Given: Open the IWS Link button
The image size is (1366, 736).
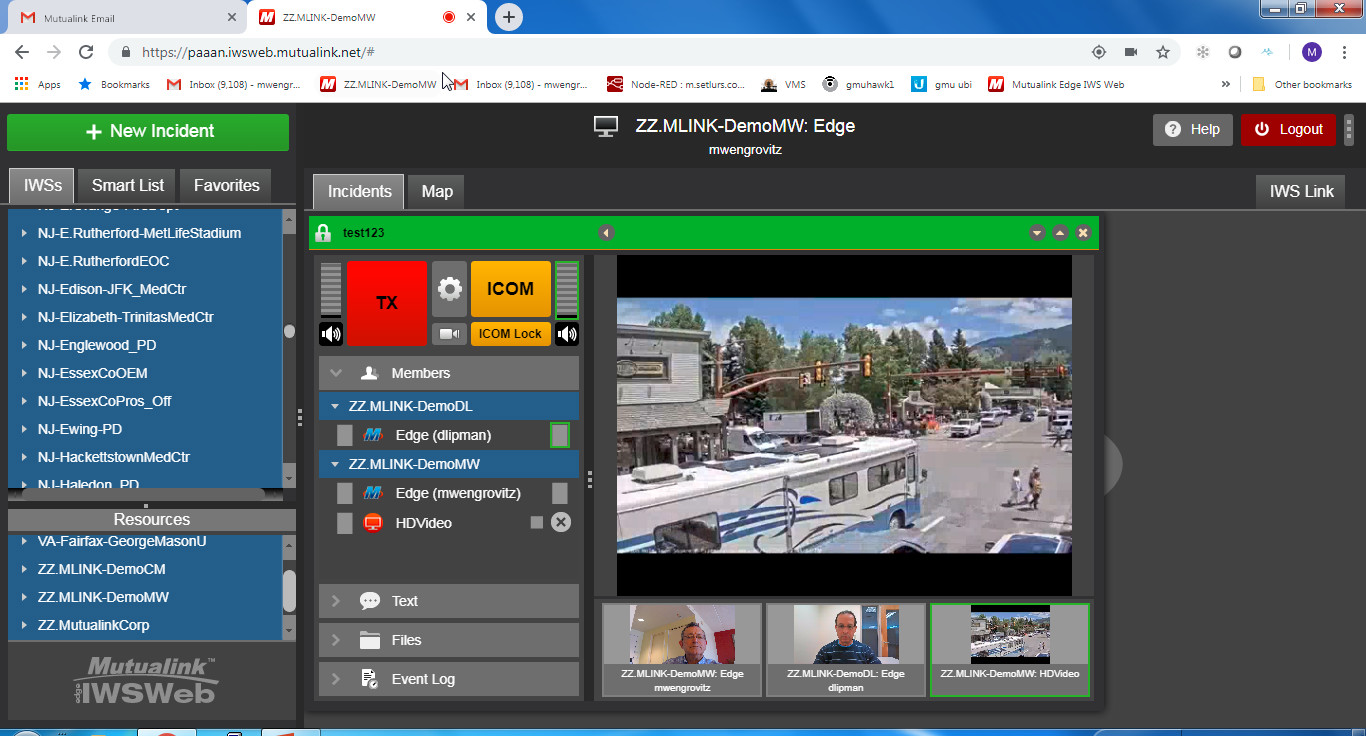Looking at the screenshot, I should (x=1301, y=191).
